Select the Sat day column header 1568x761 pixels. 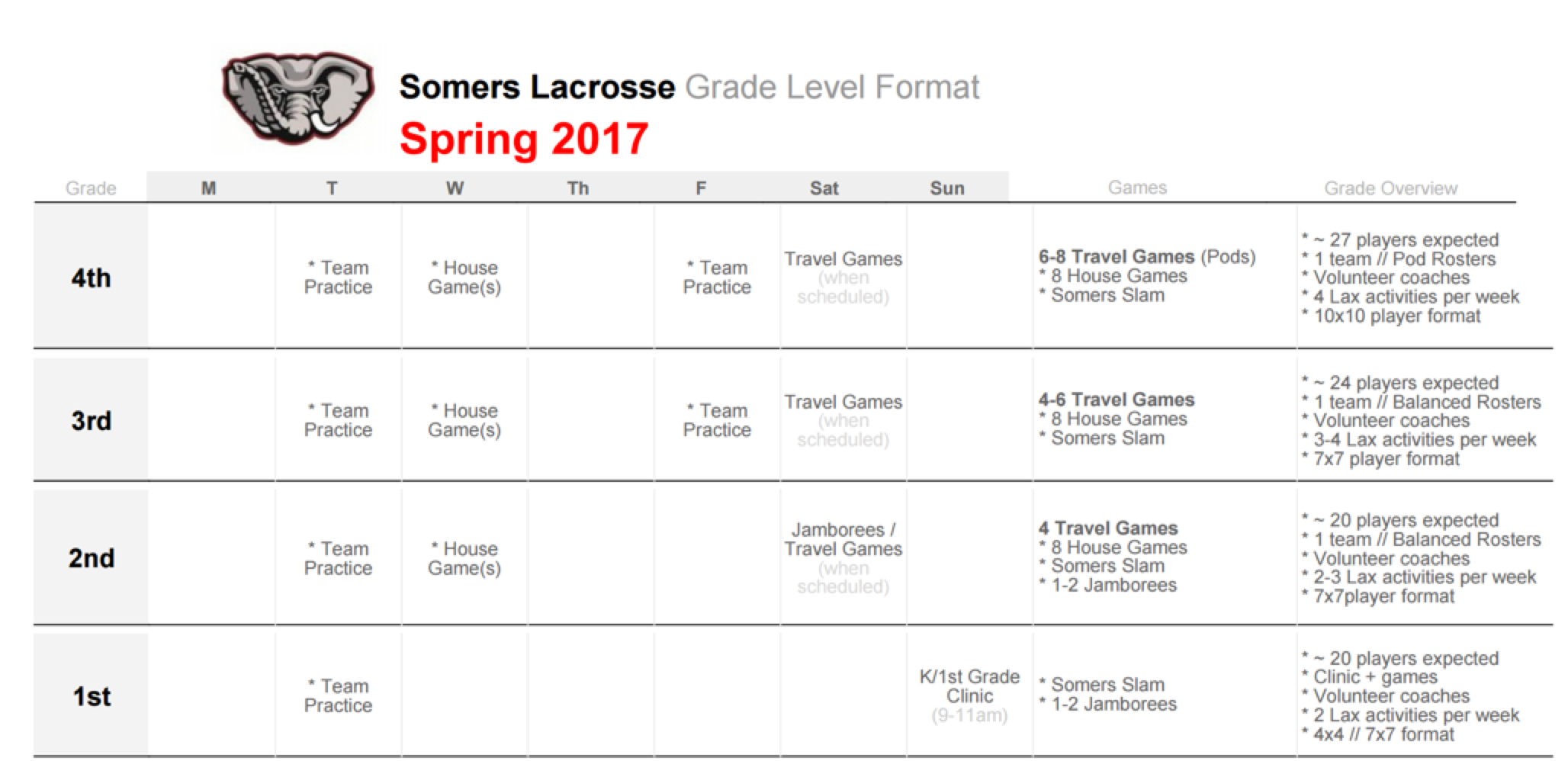point(824,188)
